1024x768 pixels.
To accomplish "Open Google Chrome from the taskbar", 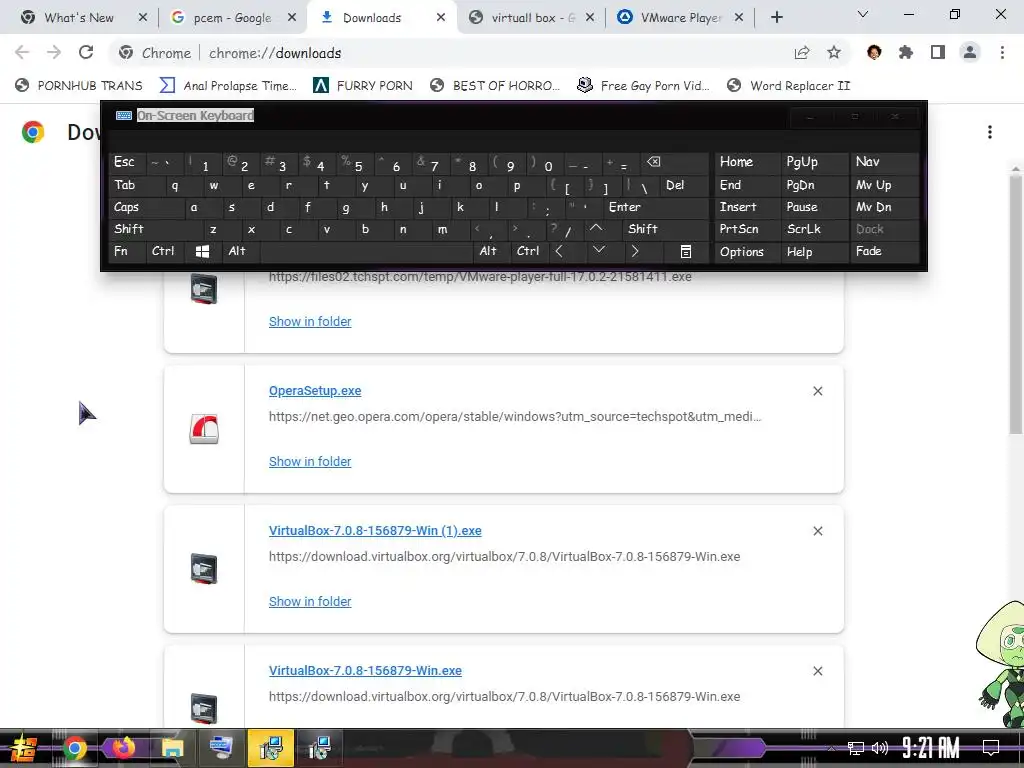I will point(74,748).
